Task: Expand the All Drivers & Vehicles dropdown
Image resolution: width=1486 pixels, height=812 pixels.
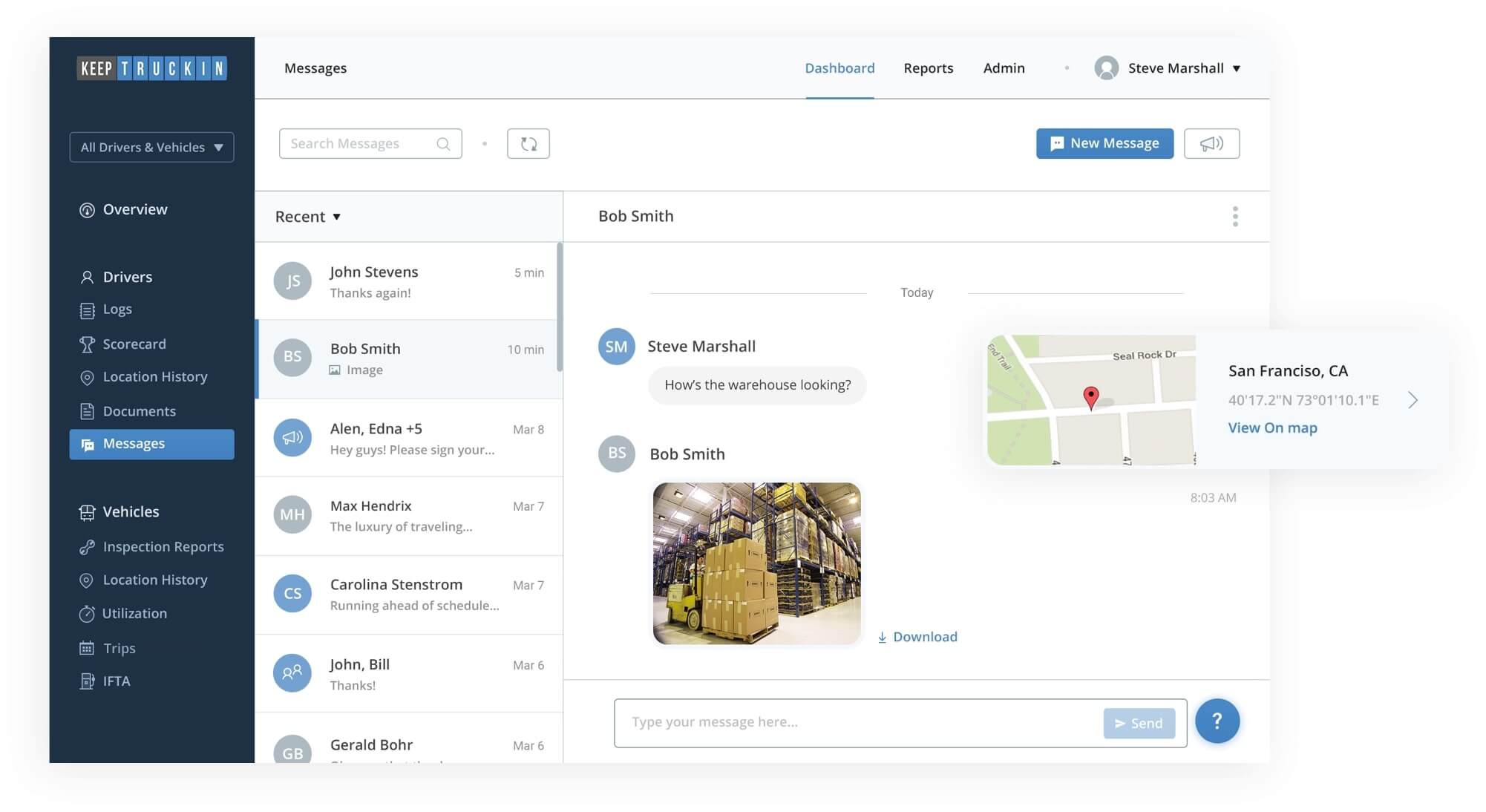Action: click(151, 147)
